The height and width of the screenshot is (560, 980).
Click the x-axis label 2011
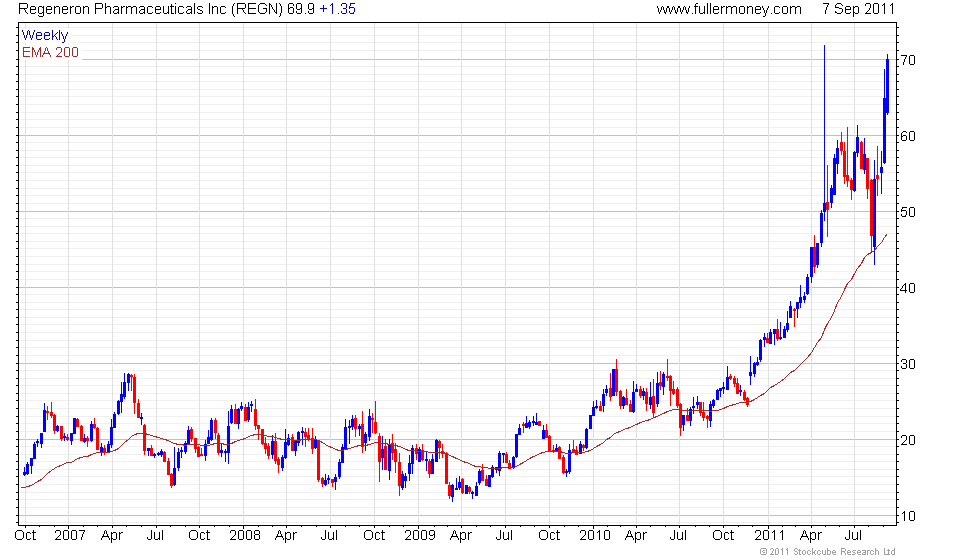(x=769, y=536)
